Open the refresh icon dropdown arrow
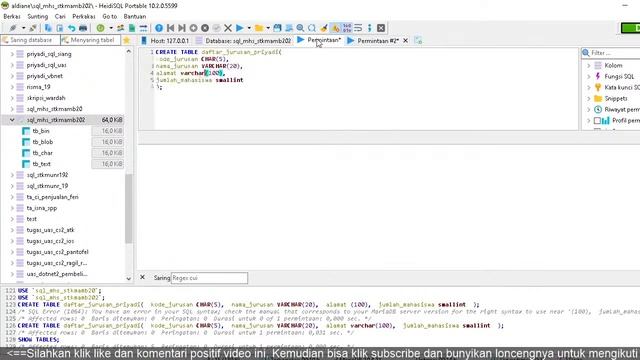640x360 pixels. pyautogui.click(x=111, y=28)
